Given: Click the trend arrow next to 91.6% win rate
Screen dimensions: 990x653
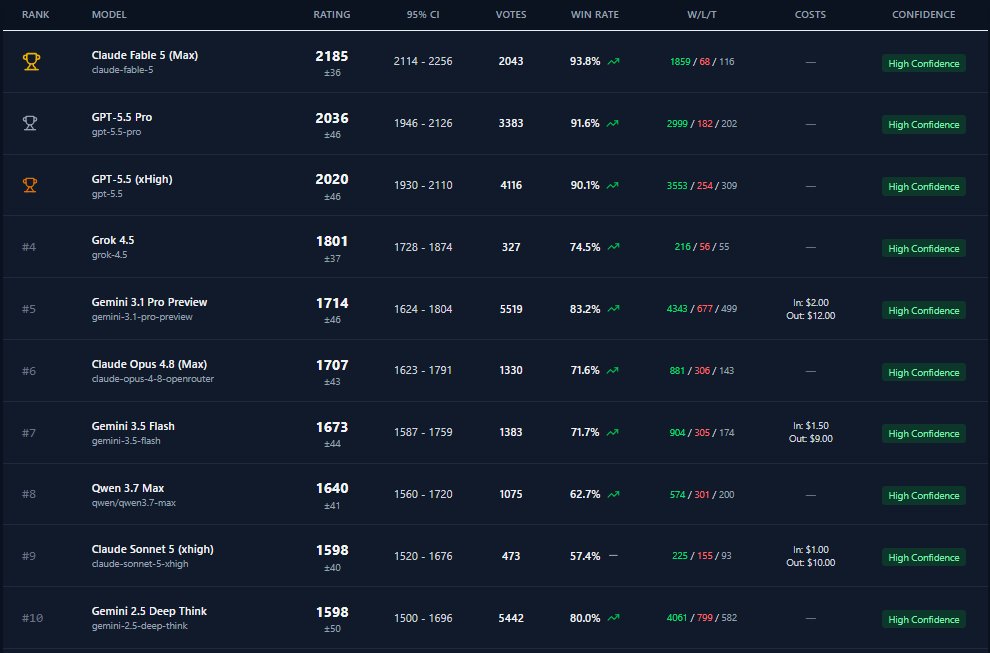Looking at the screenshot, I should click(x=612, y=123).
